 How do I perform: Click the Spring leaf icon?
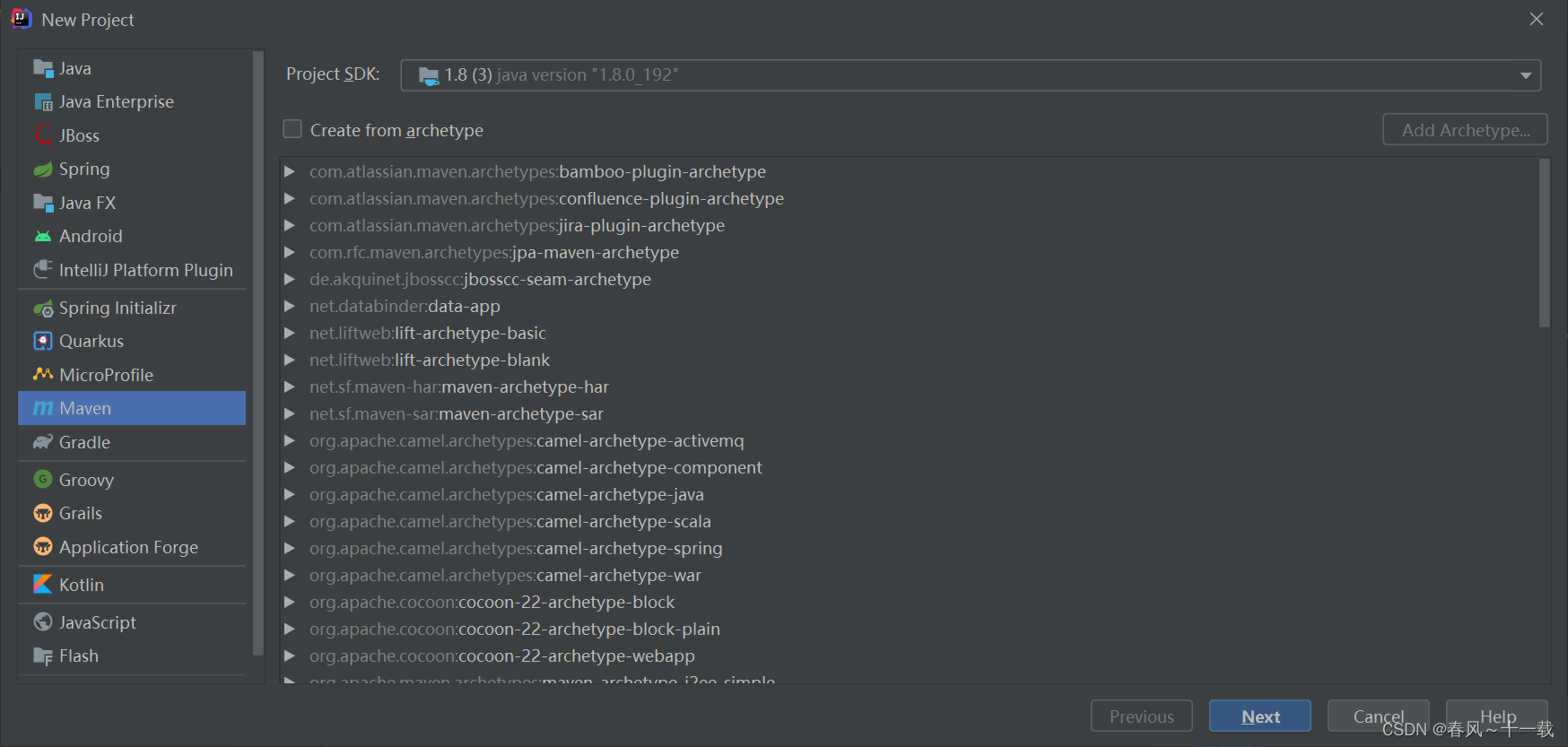[43, 169]
